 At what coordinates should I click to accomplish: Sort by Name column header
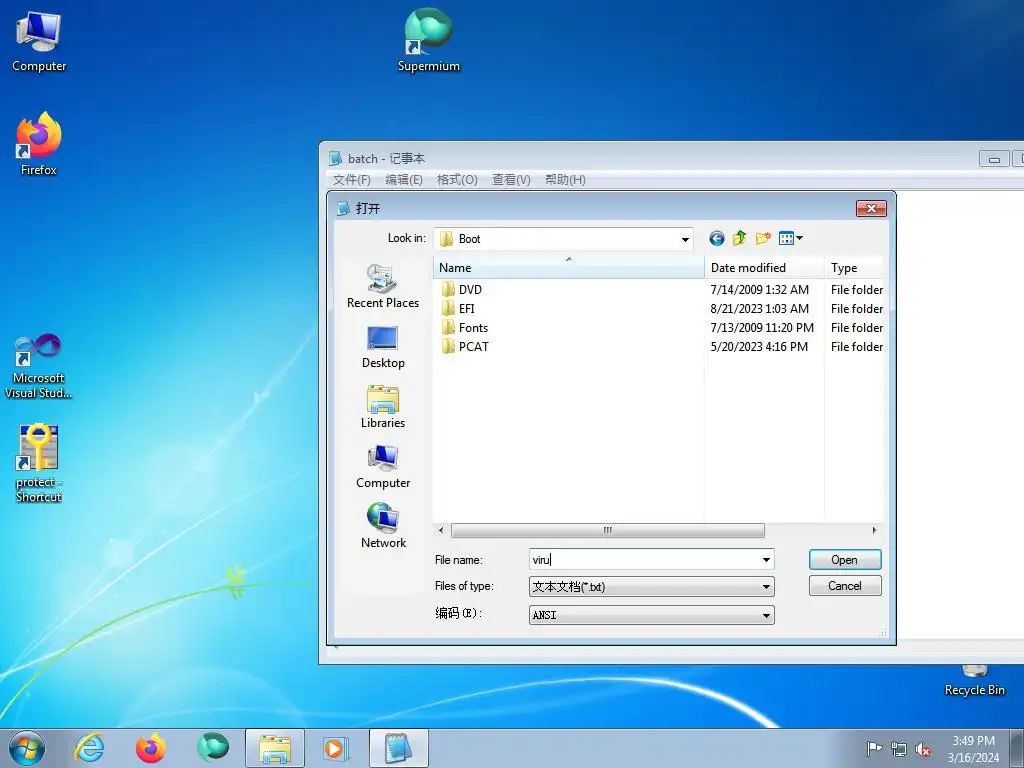point(568,268)
